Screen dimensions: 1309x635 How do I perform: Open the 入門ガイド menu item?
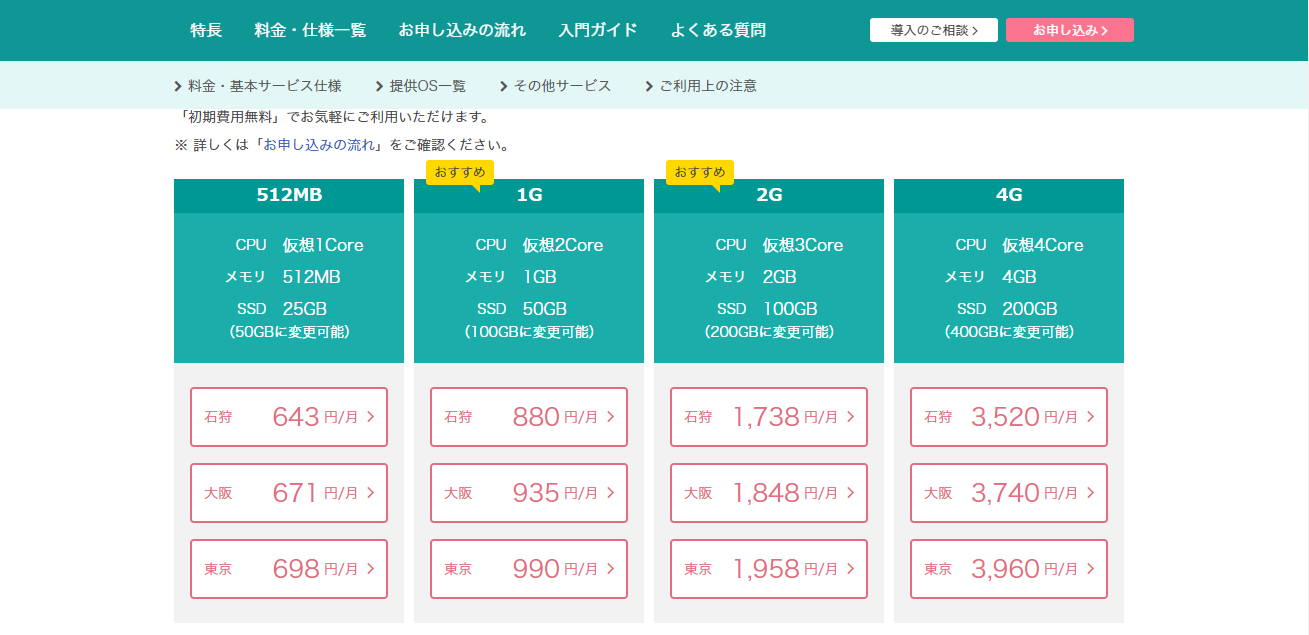tap(597, 30)
